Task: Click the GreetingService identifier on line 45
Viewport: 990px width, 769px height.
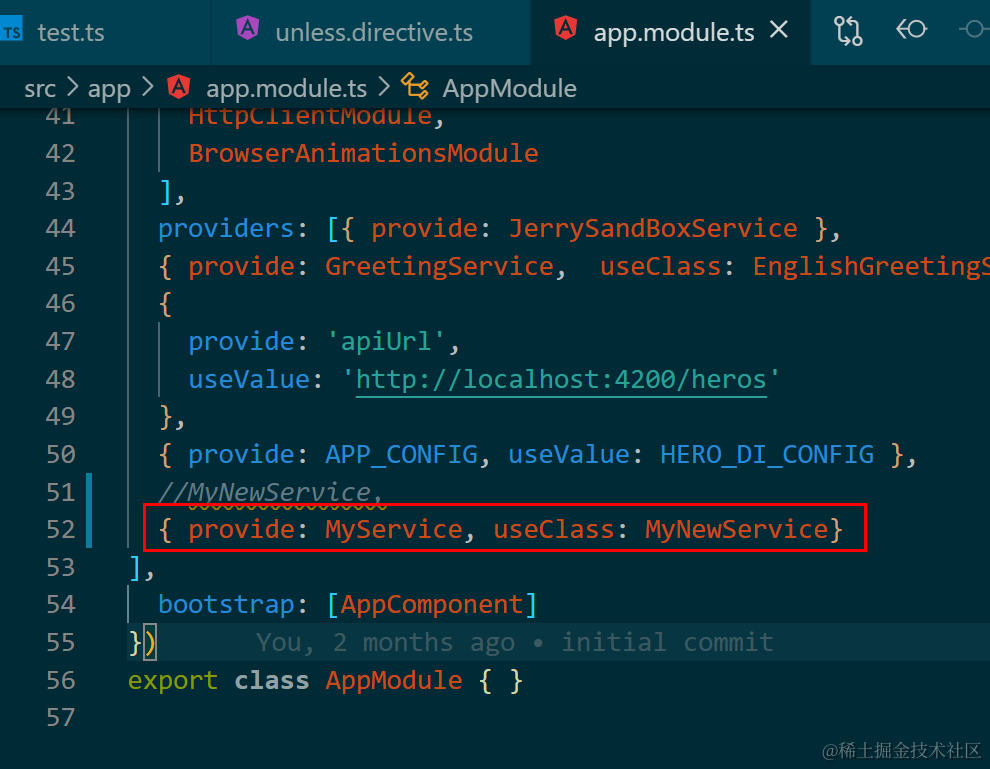Action: [x=439, y=266]
